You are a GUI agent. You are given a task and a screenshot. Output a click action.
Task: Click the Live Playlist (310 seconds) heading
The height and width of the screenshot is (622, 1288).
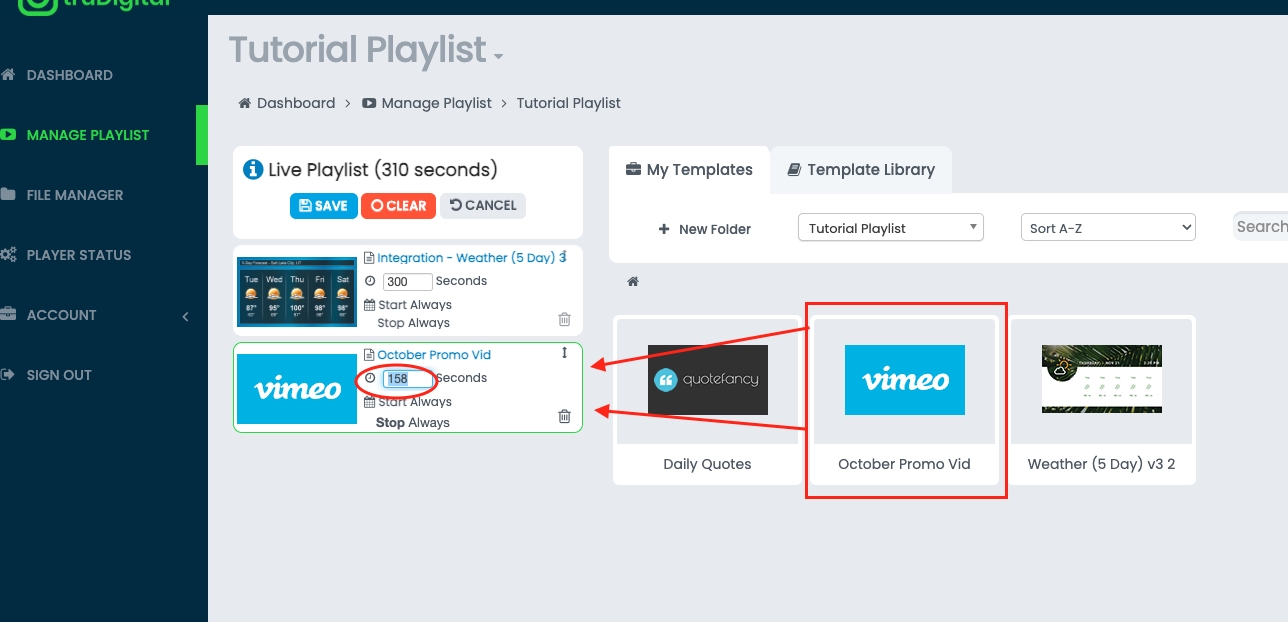coord(383,170)
